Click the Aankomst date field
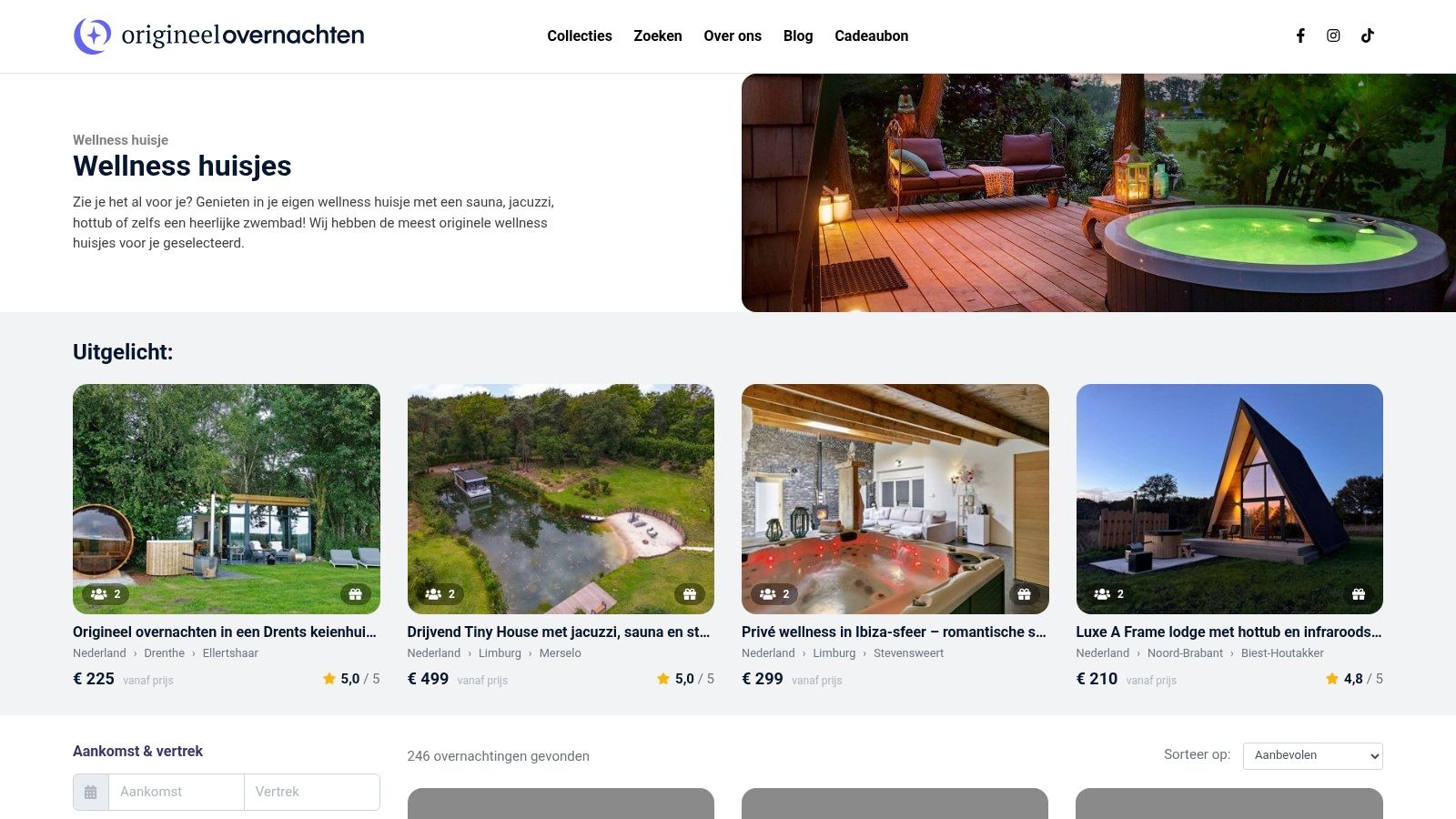Image resolution: width=1456 pixels, height=819 pixels. tap(177, 792)
